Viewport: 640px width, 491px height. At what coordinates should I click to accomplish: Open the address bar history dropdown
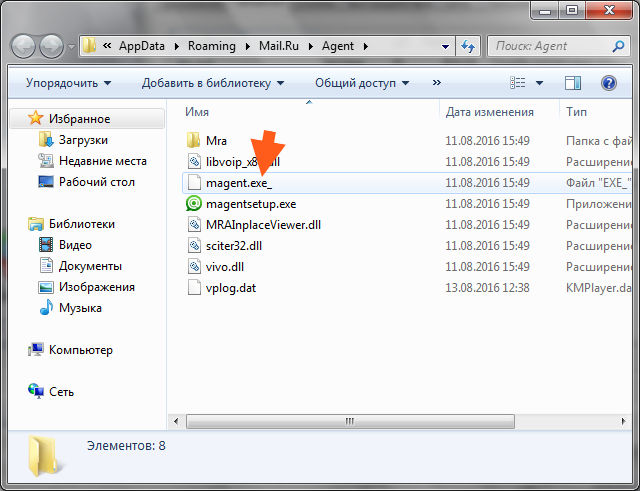pos(446,47)
